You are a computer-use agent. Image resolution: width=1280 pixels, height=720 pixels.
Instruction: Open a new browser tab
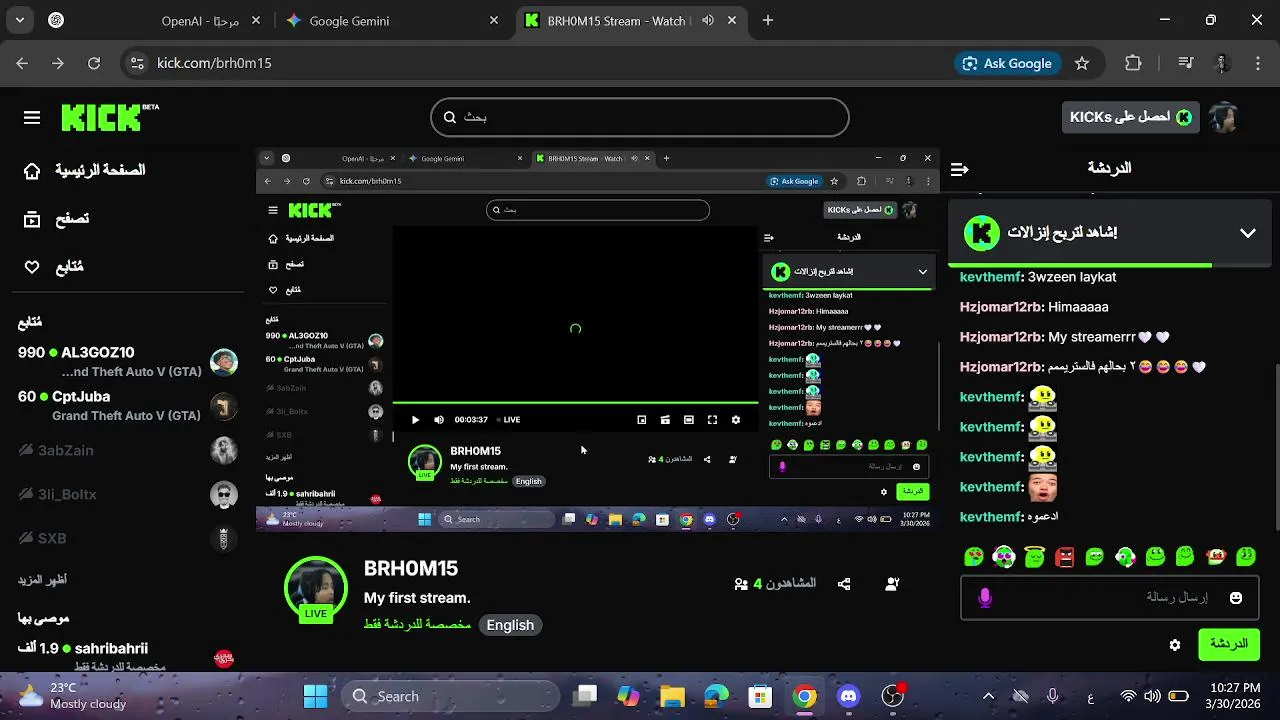click(768, 20)
